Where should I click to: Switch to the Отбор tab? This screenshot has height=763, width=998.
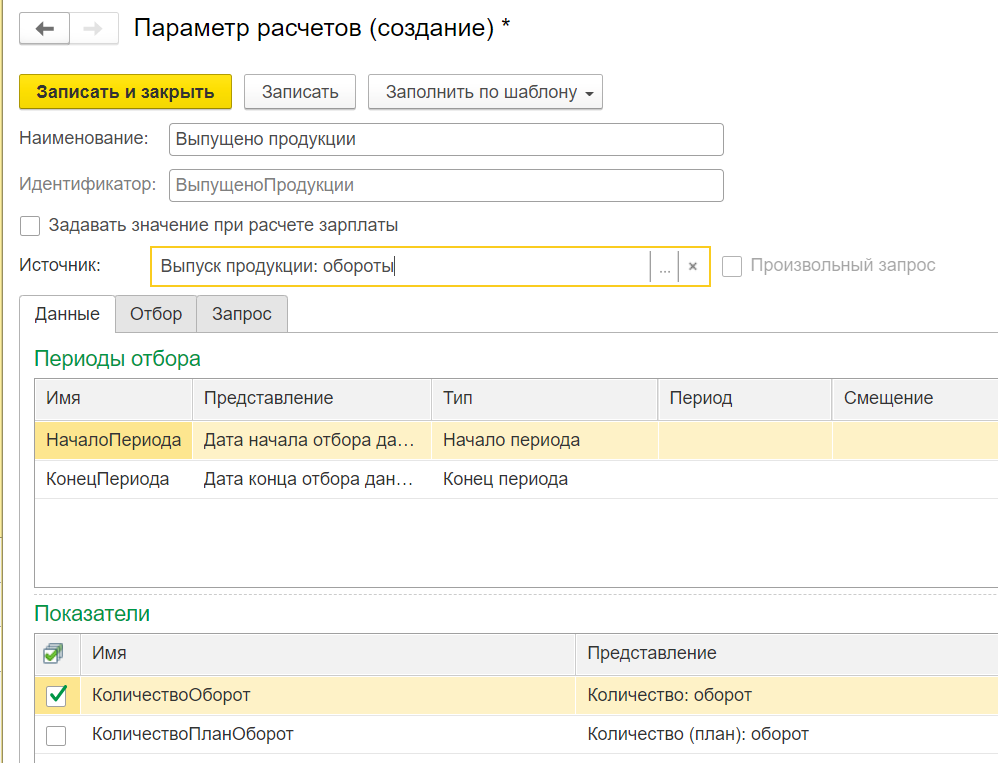point(156,314)
